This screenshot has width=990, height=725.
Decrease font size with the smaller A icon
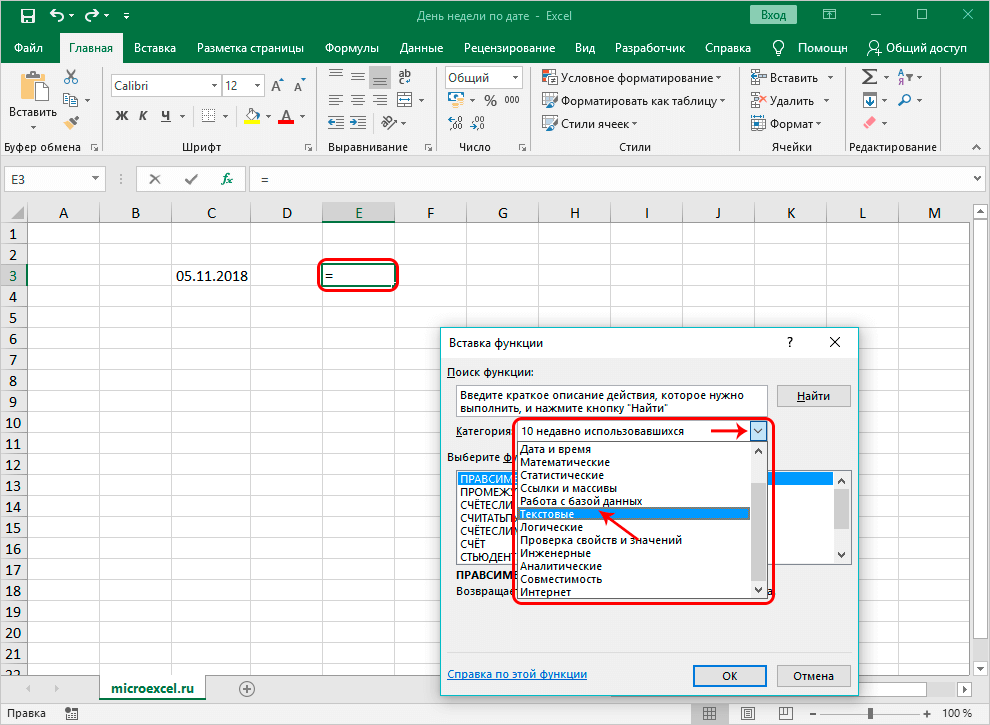[299, 85]
